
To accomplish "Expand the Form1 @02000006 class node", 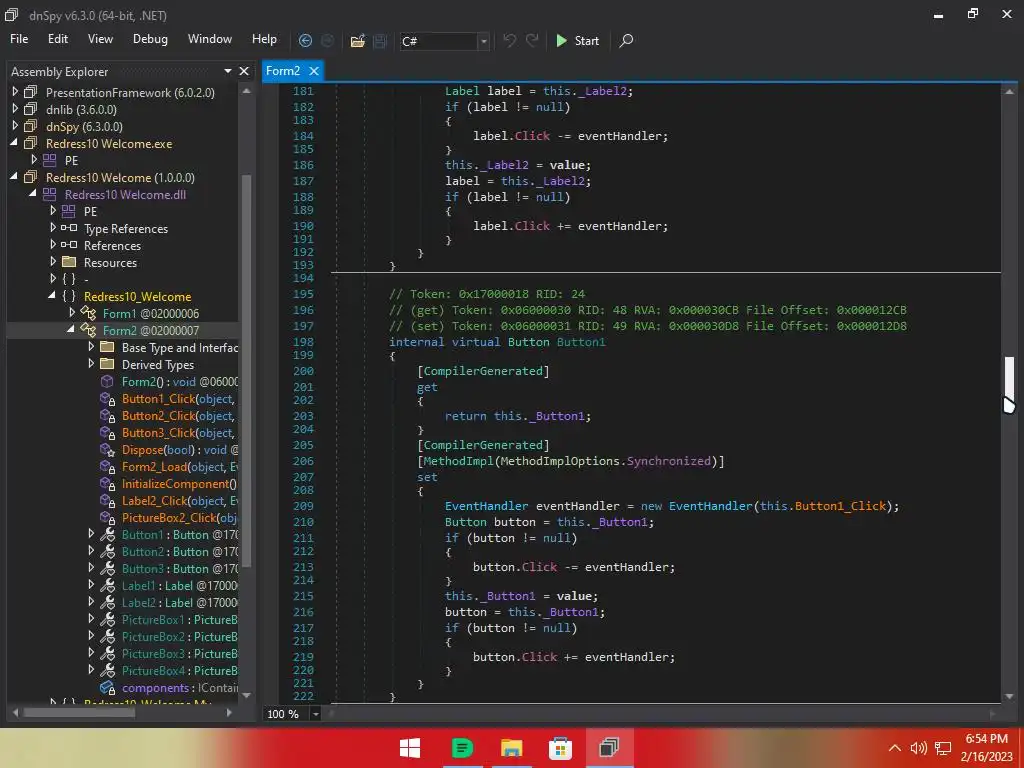I will click(x=72, y=313).
